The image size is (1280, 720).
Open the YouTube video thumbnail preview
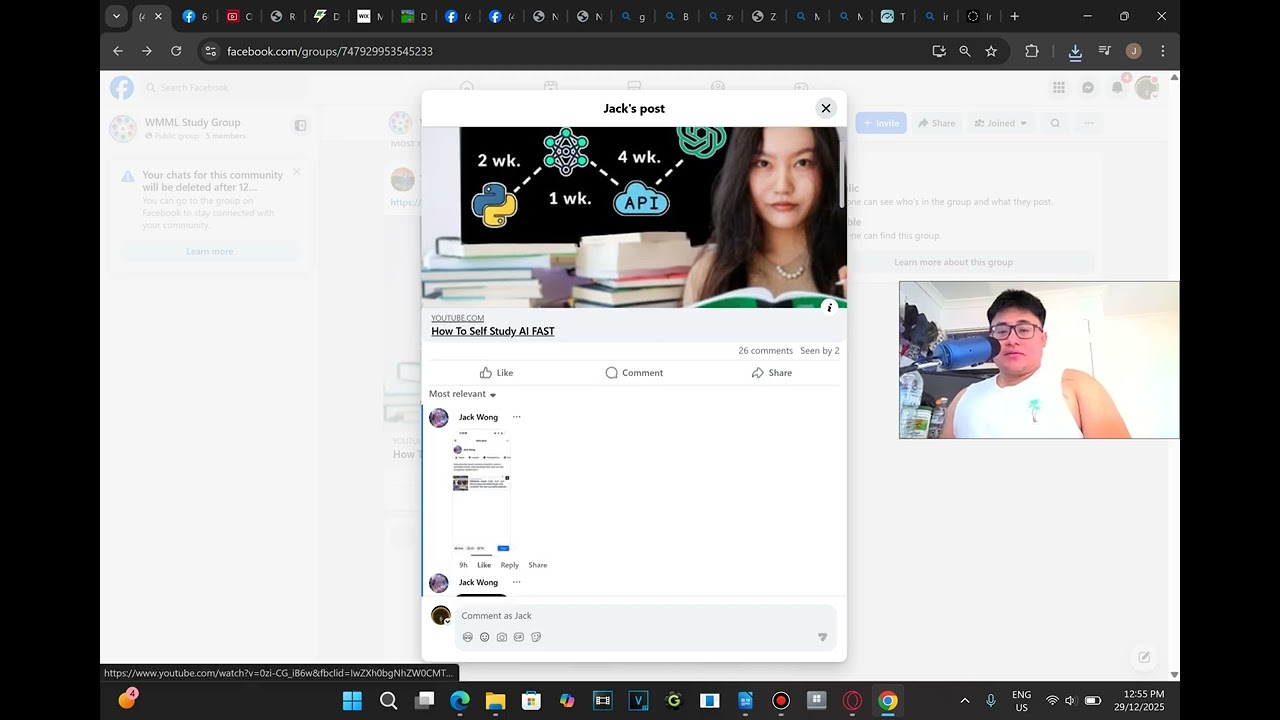tap(634, 217)
